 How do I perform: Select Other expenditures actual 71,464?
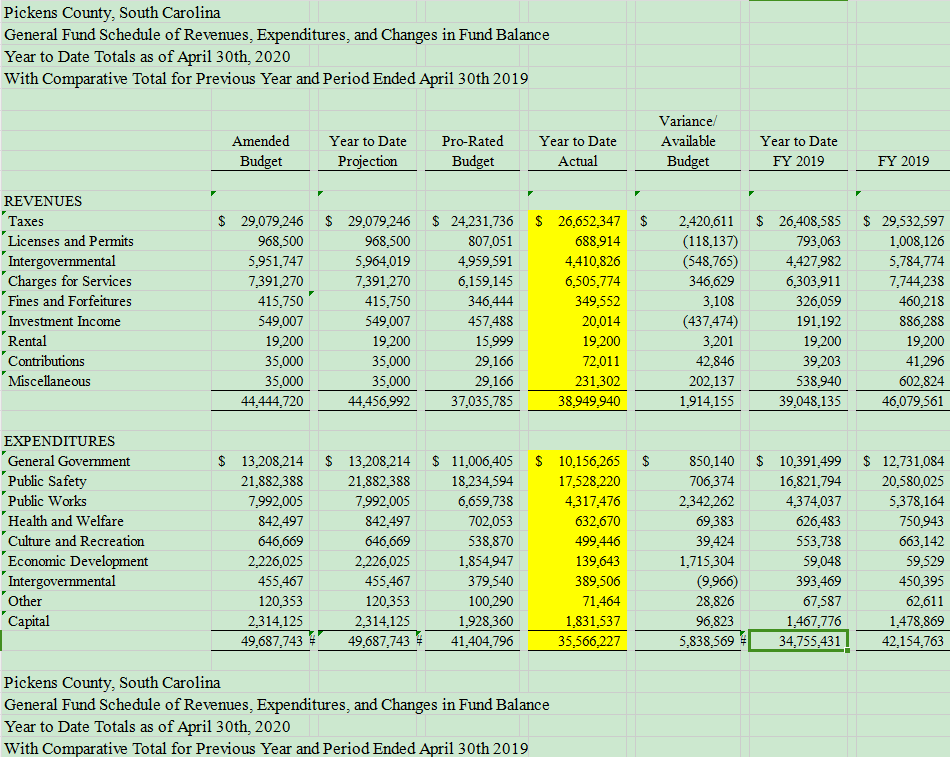(x=601, y=601)
